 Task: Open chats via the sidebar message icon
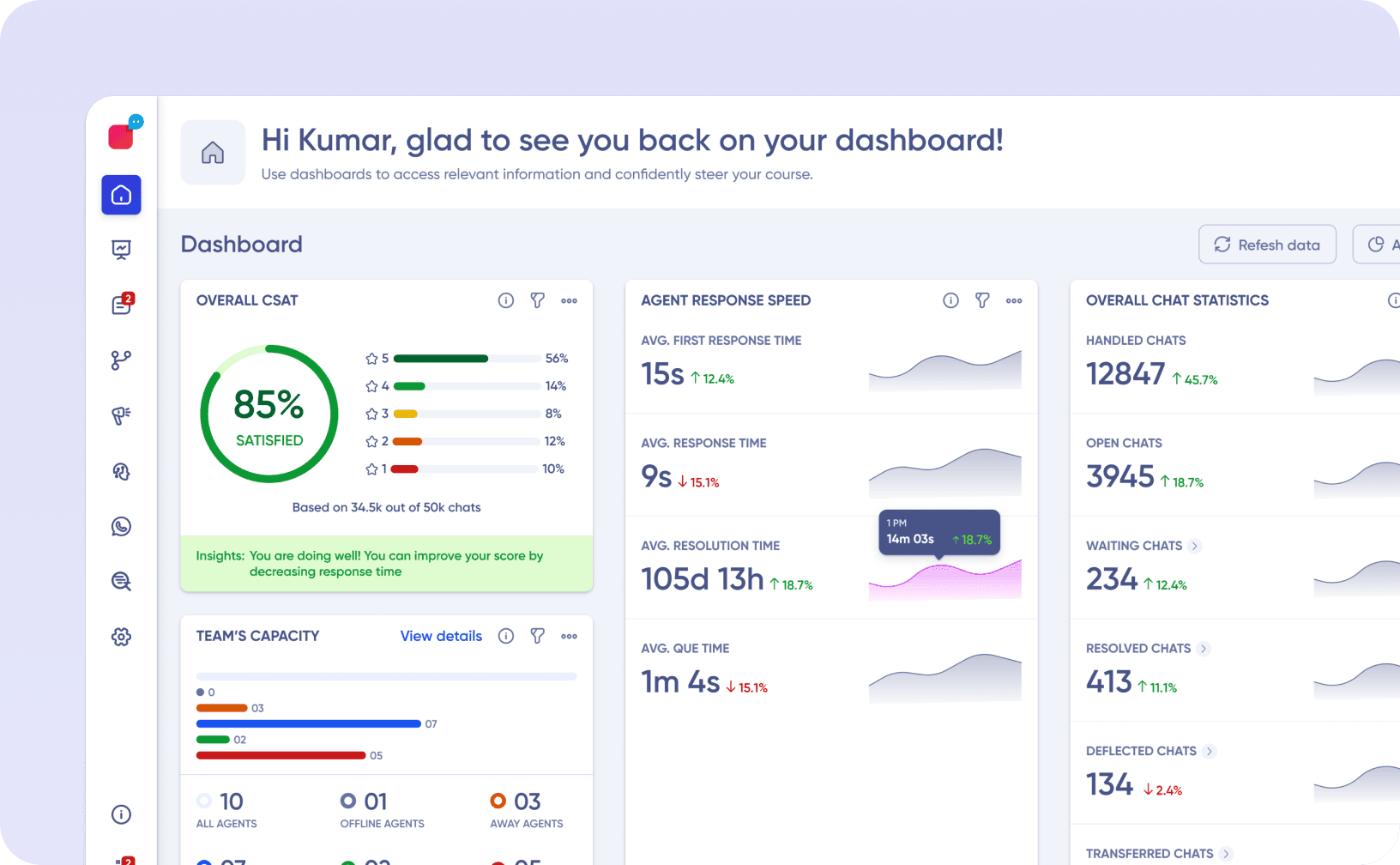click(121, 305)
